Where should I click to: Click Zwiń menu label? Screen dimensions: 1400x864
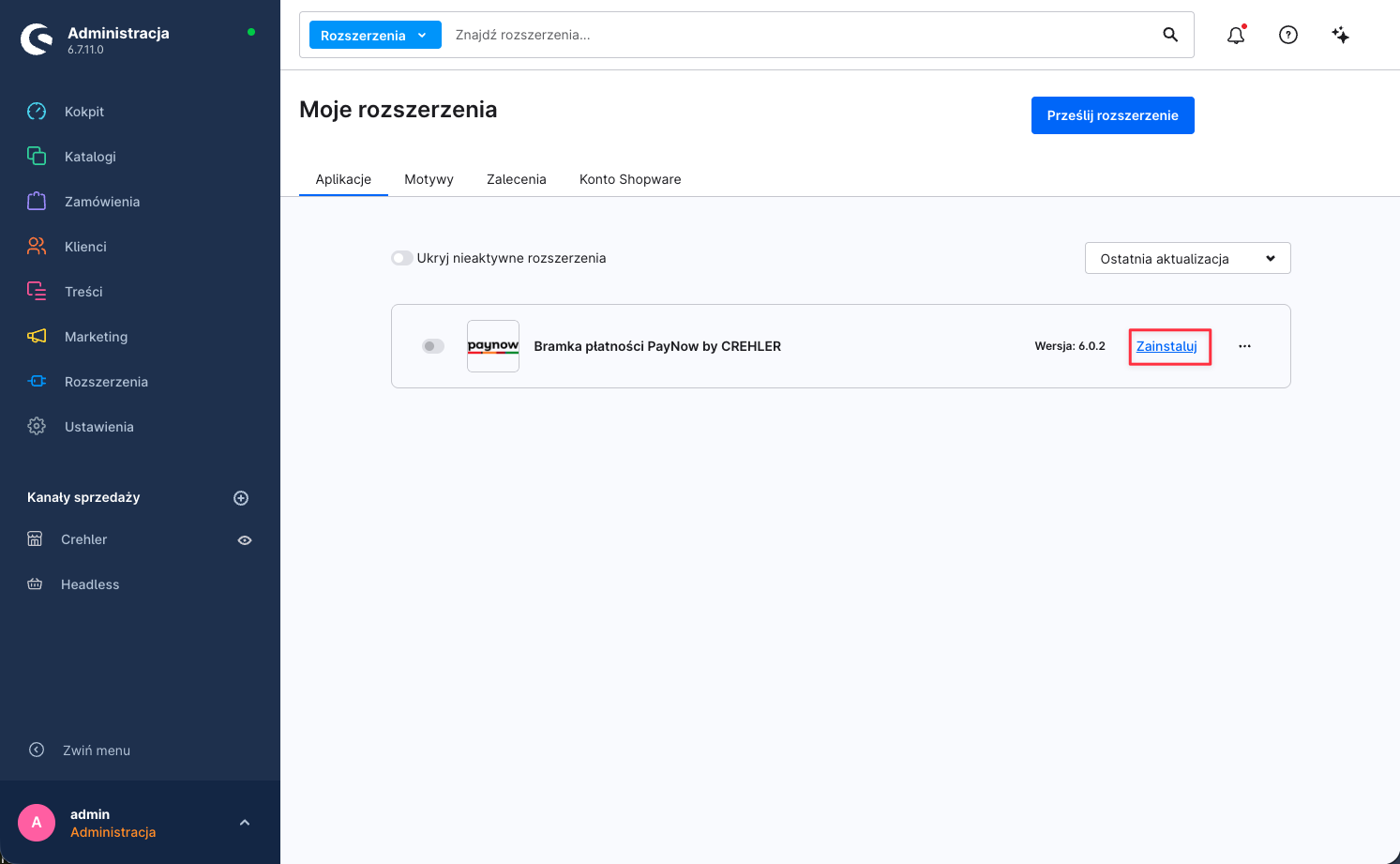(x=97, y=750)
